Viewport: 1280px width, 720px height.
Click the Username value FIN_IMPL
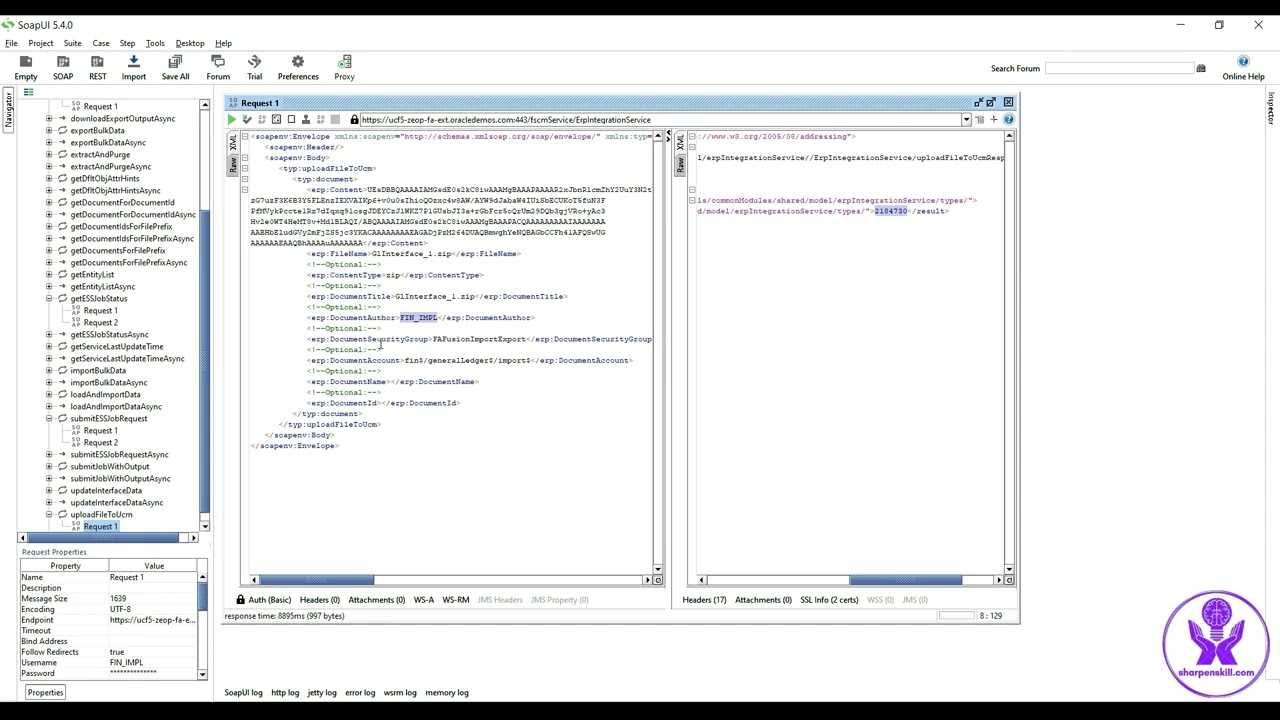click(152, 663)
